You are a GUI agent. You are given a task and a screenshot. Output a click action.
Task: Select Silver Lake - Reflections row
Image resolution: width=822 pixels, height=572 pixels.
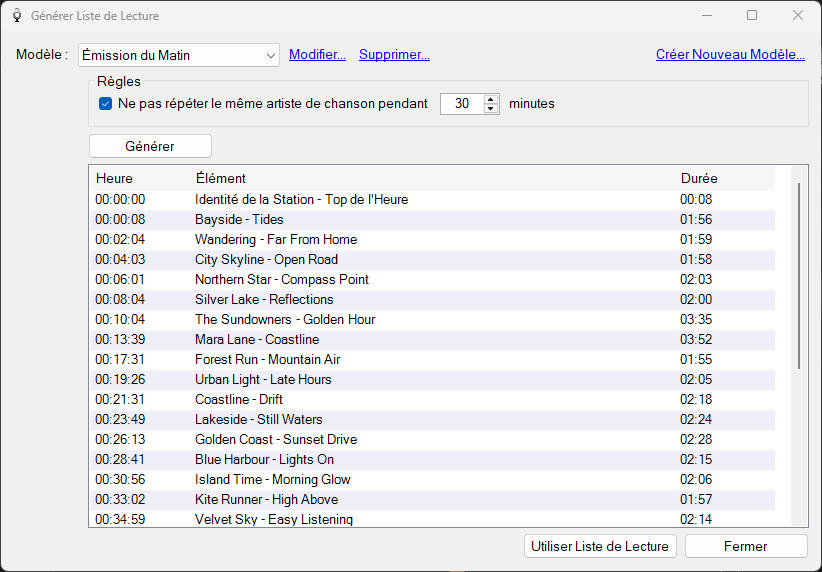432,299
